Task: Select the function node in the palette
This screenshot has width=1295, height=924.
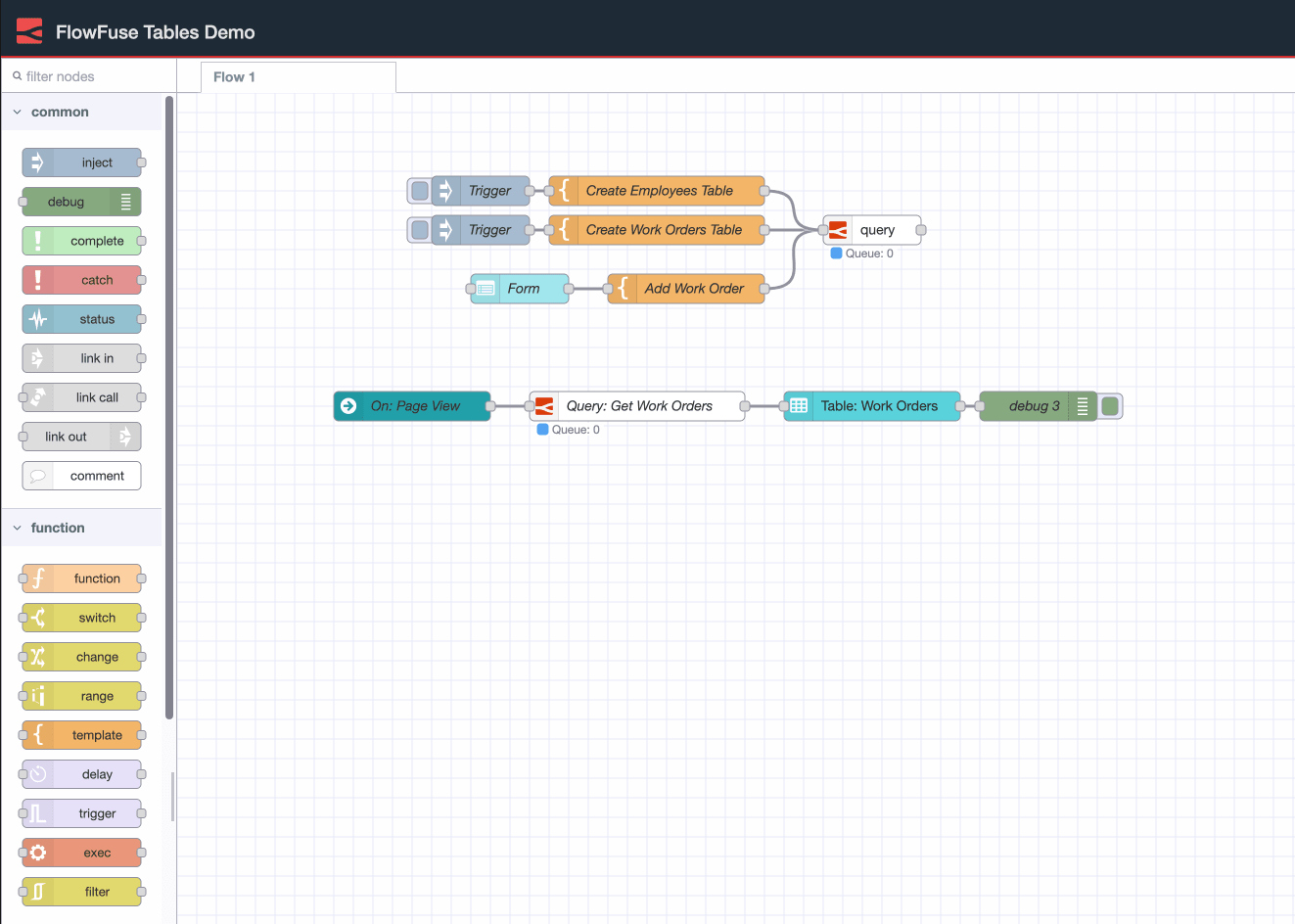Action: 83,578
